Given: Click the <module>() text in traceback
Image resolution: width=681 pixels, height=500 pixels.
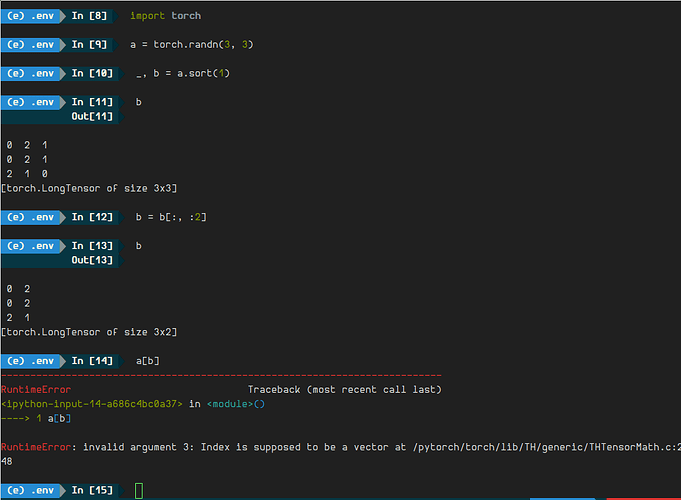Looking at the screenshot, I should click(236, 404).
